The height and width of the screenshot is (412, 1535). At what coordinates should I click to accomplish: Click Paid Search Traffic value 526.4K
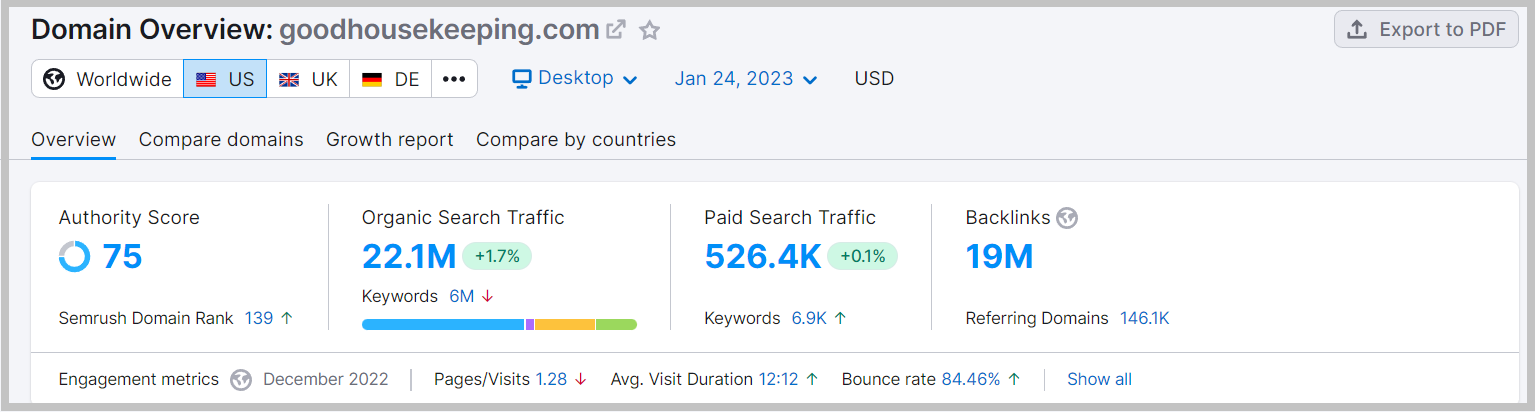click(763, 257)
